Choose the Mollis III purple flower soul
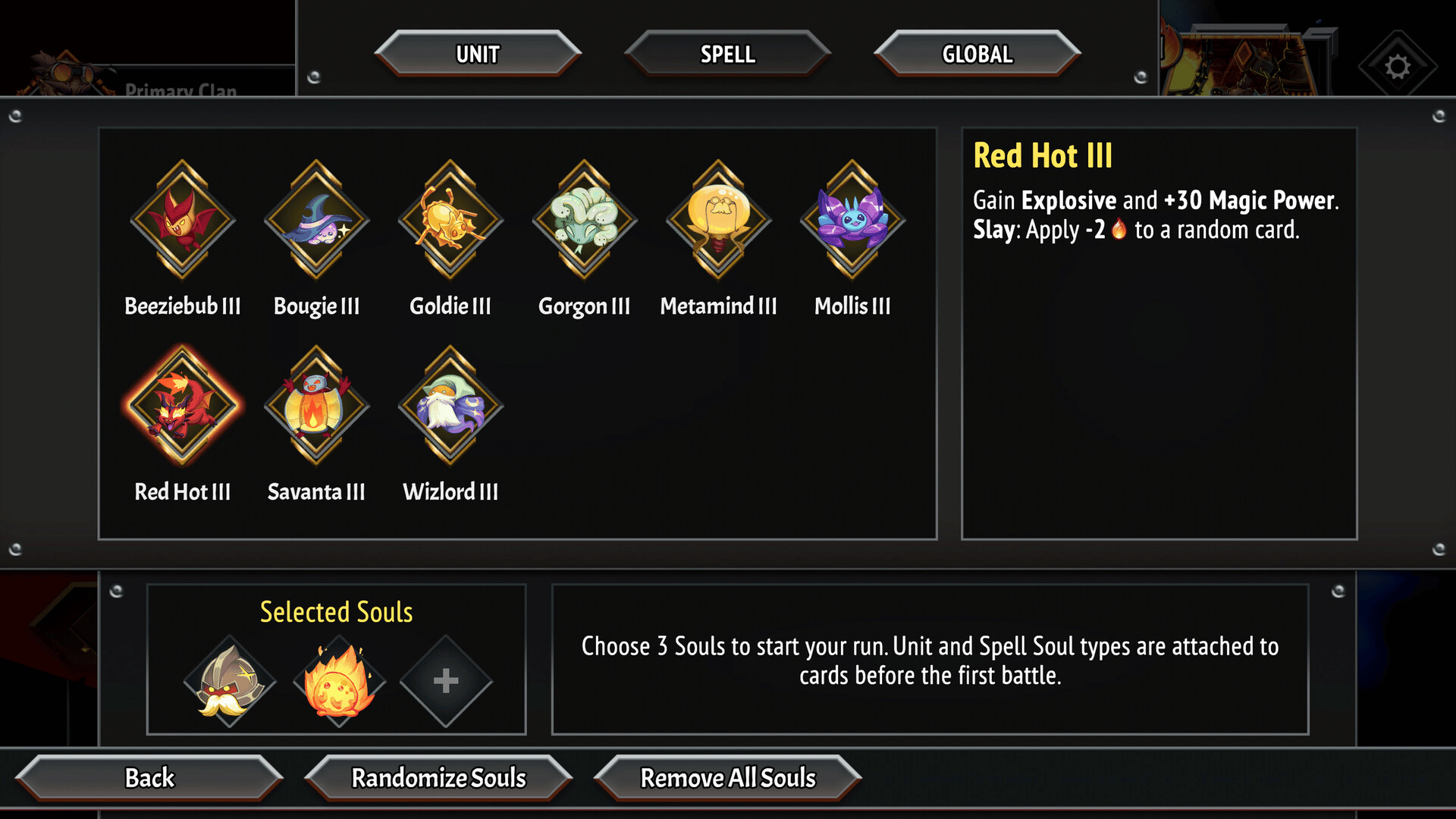This screenshot has width=1456, height=819. pyautogui.click(x=852, y=220)
